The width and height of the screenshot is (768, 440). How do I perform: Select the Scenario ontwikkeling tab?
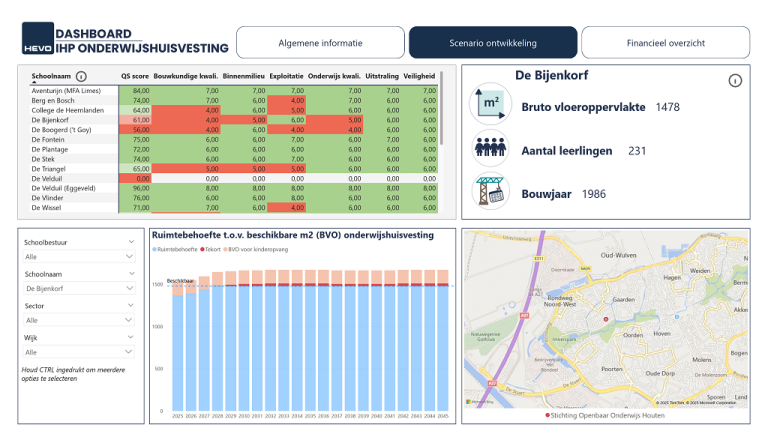pos(493,43)
